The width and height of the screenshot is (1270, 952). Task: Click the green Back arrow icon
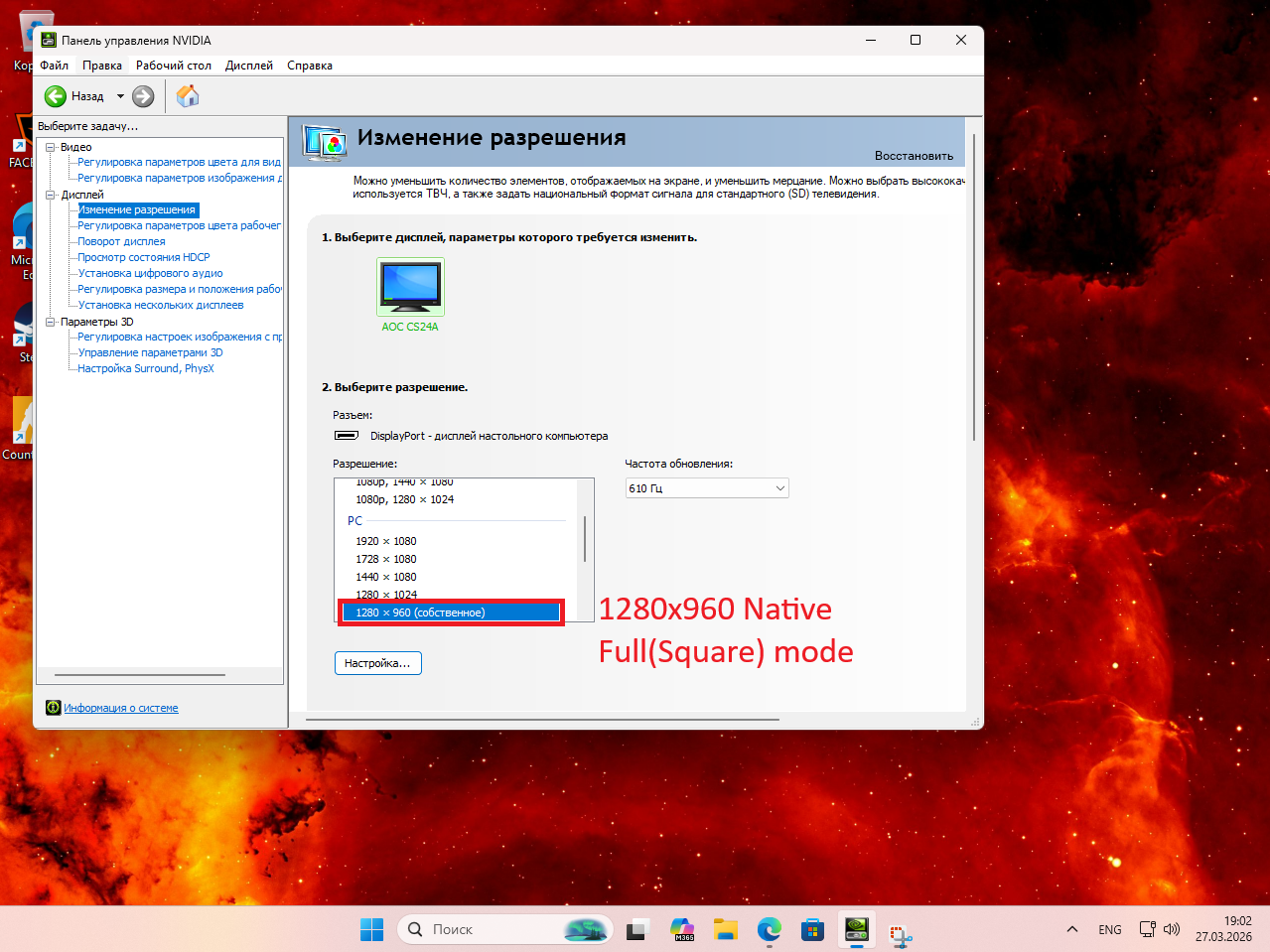click(56, 96)
